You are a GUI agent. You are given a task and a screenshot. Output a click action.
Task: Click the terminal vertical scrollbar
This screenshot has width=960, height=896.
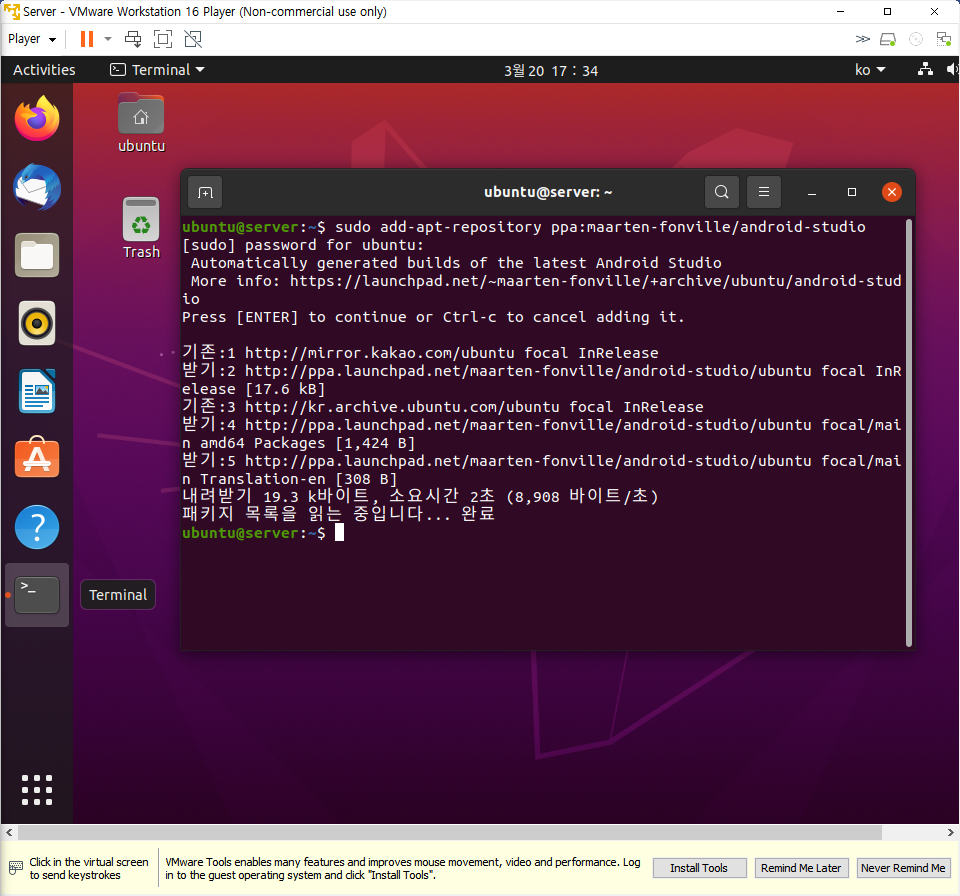click(909, 432)
